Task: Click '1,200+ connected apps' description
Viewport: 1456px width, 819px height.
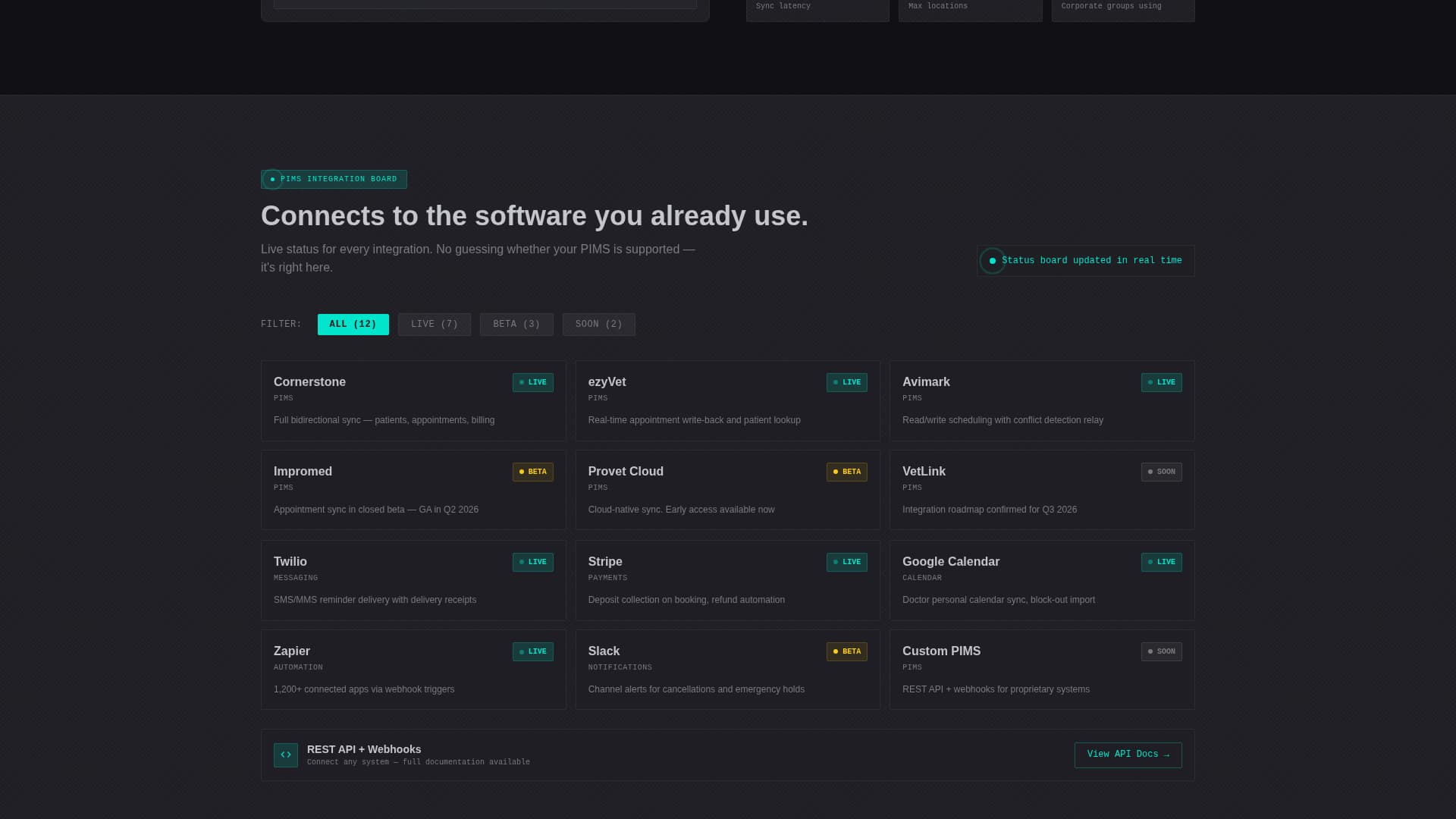Action: pyautogui.click(x=364, y=689)
